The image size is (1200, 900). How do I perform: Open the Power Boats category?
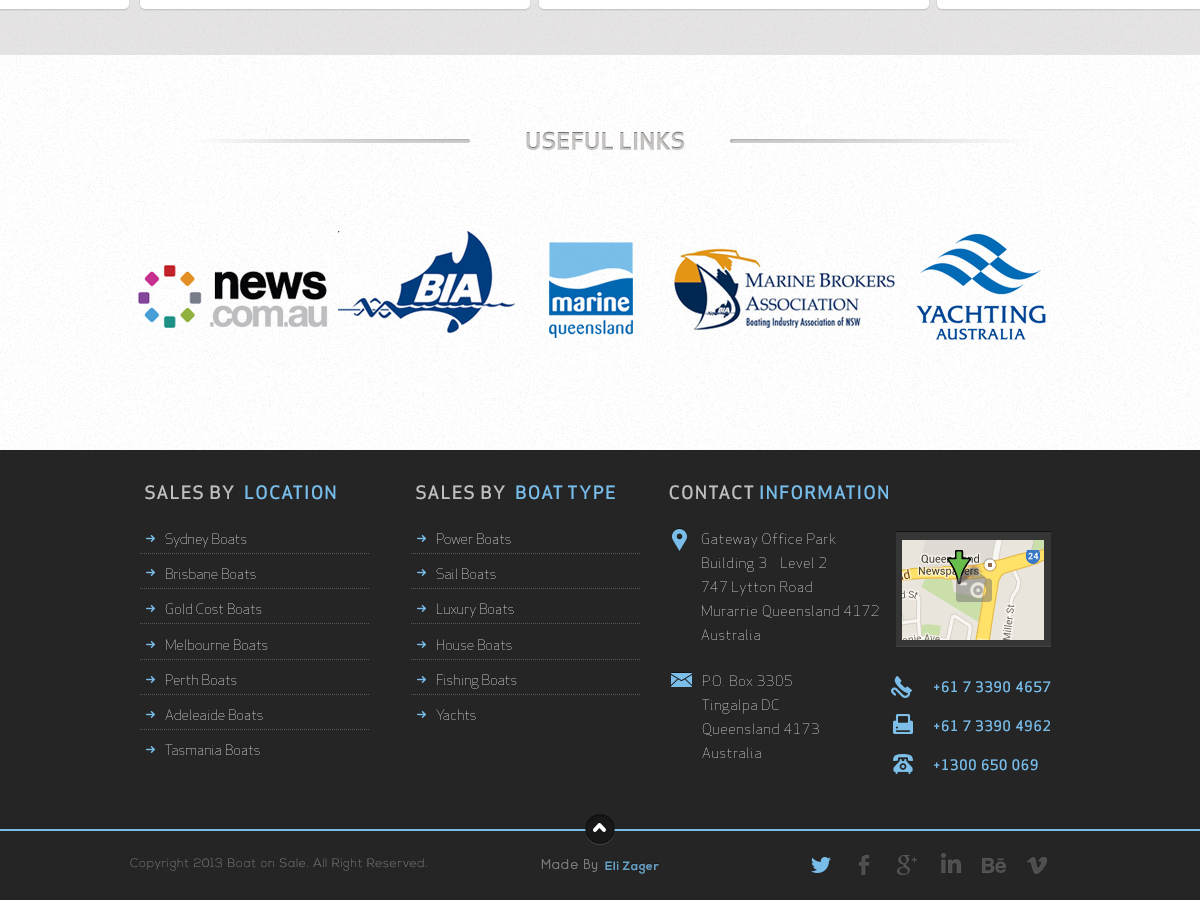click(x=473, y=539)
